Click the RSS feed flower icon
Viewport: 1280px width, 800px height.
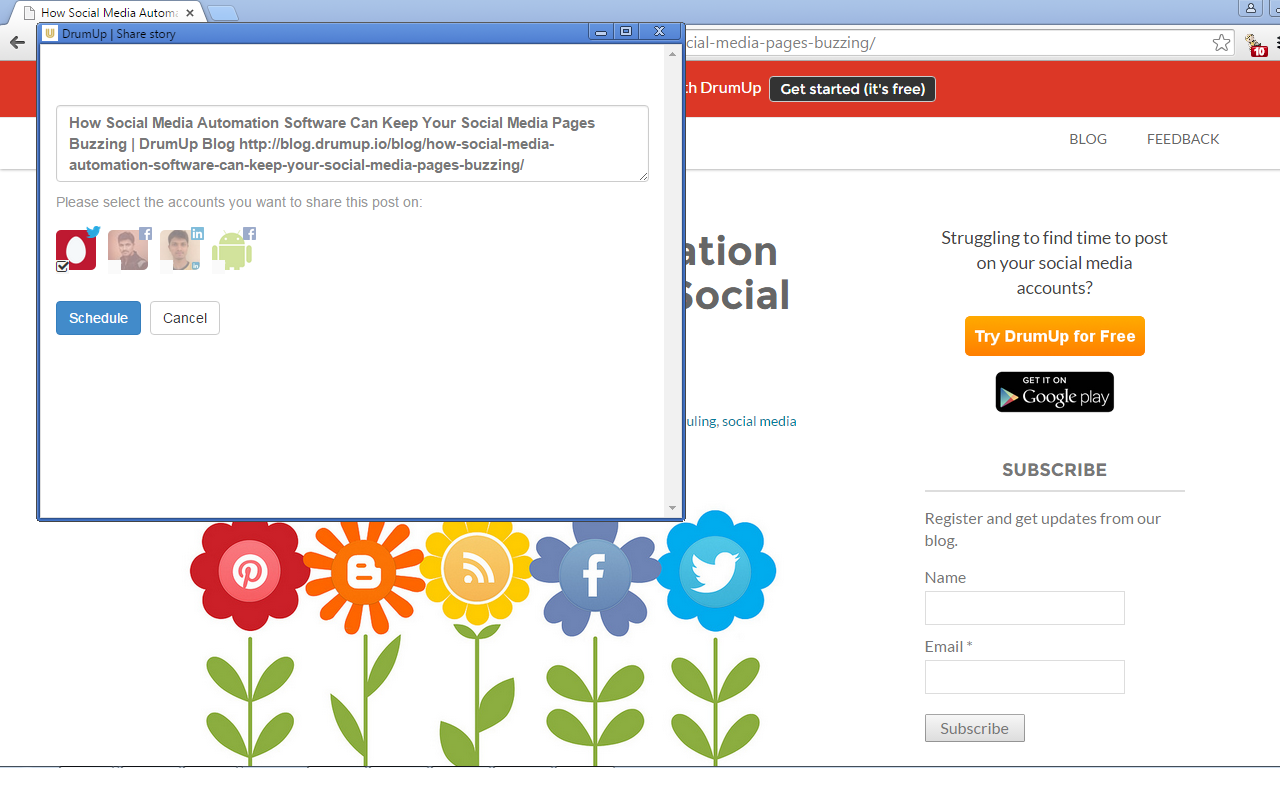pos(477,569)
